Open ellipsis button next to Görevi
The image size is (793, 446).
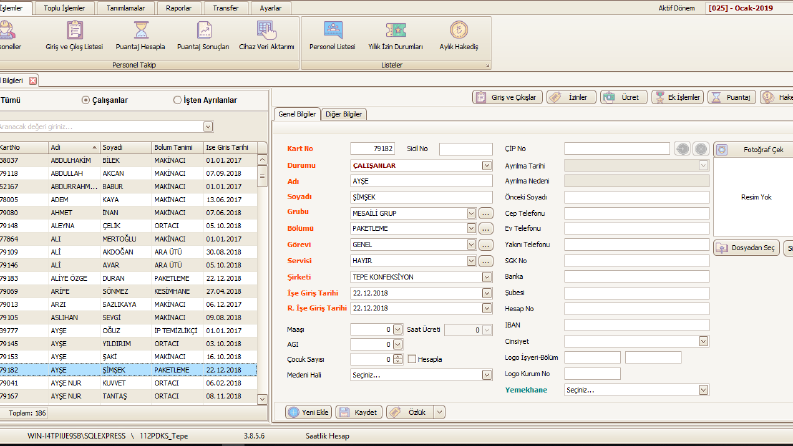pyautogui.click(x=486, y=245)
